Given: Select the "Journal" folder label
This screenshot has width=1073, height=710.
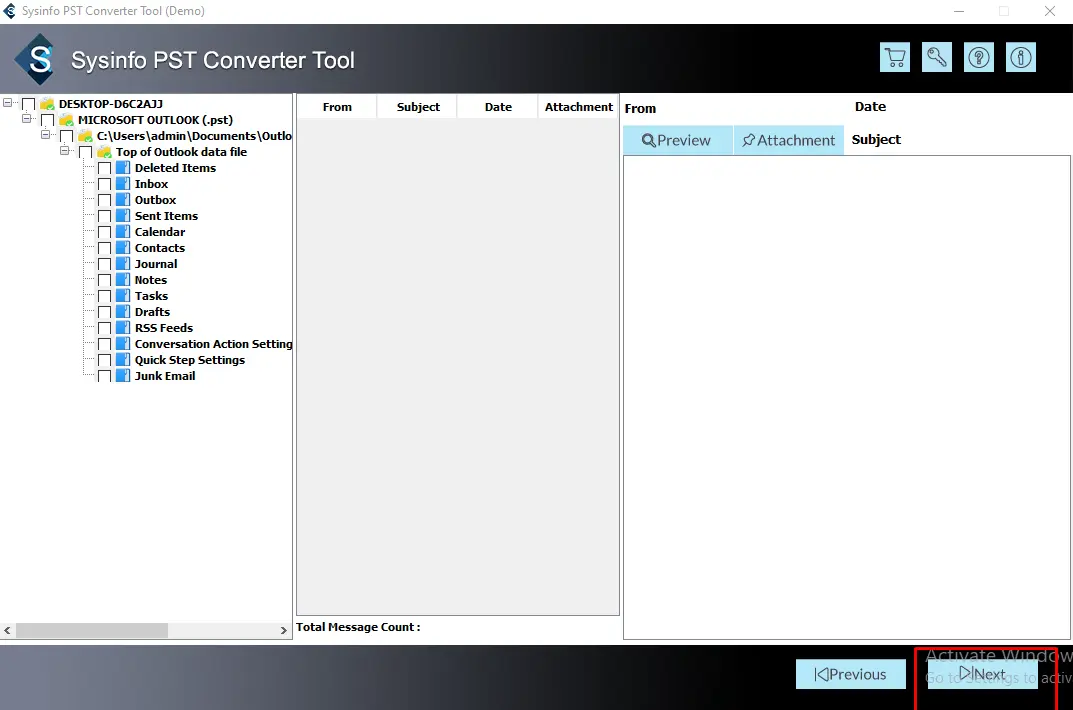Looking at the screenshot, I should tap(156, 264).
